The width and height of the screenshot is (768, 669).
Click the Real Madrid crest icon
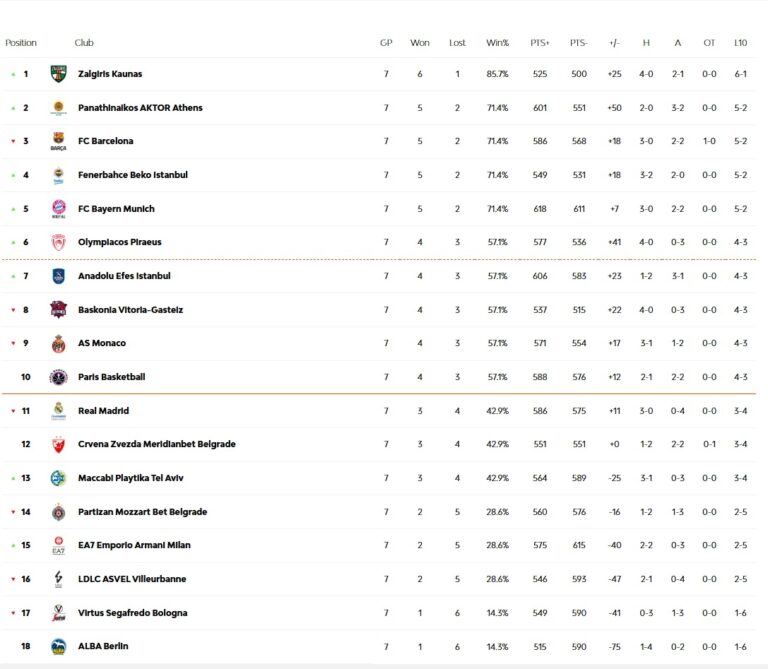59,411
